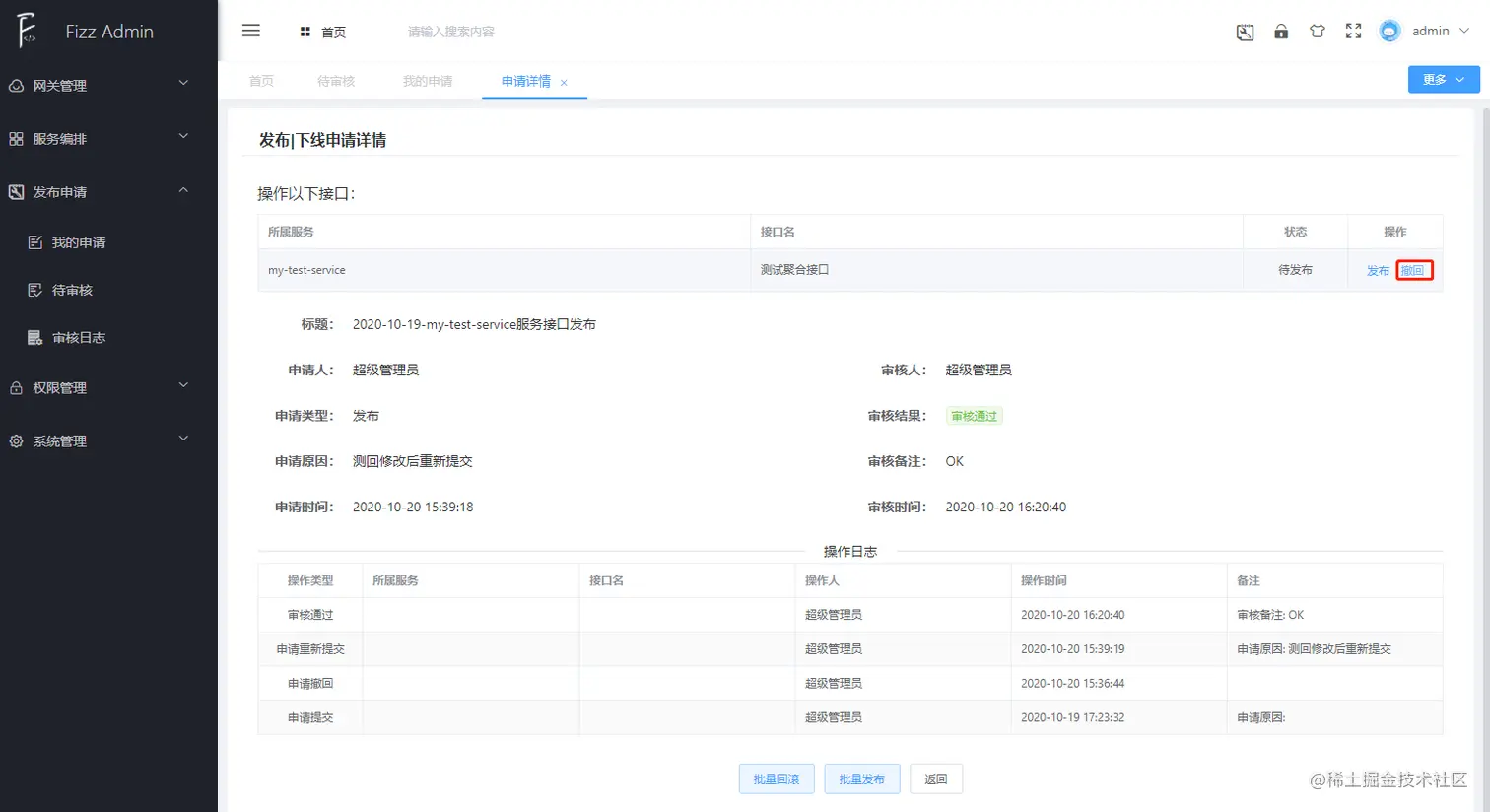Image resolution: width=1490 pixels, height=812 pixels.
Task: Click log time 2020-10-19 17:23:32
Action: point(1073,717)
